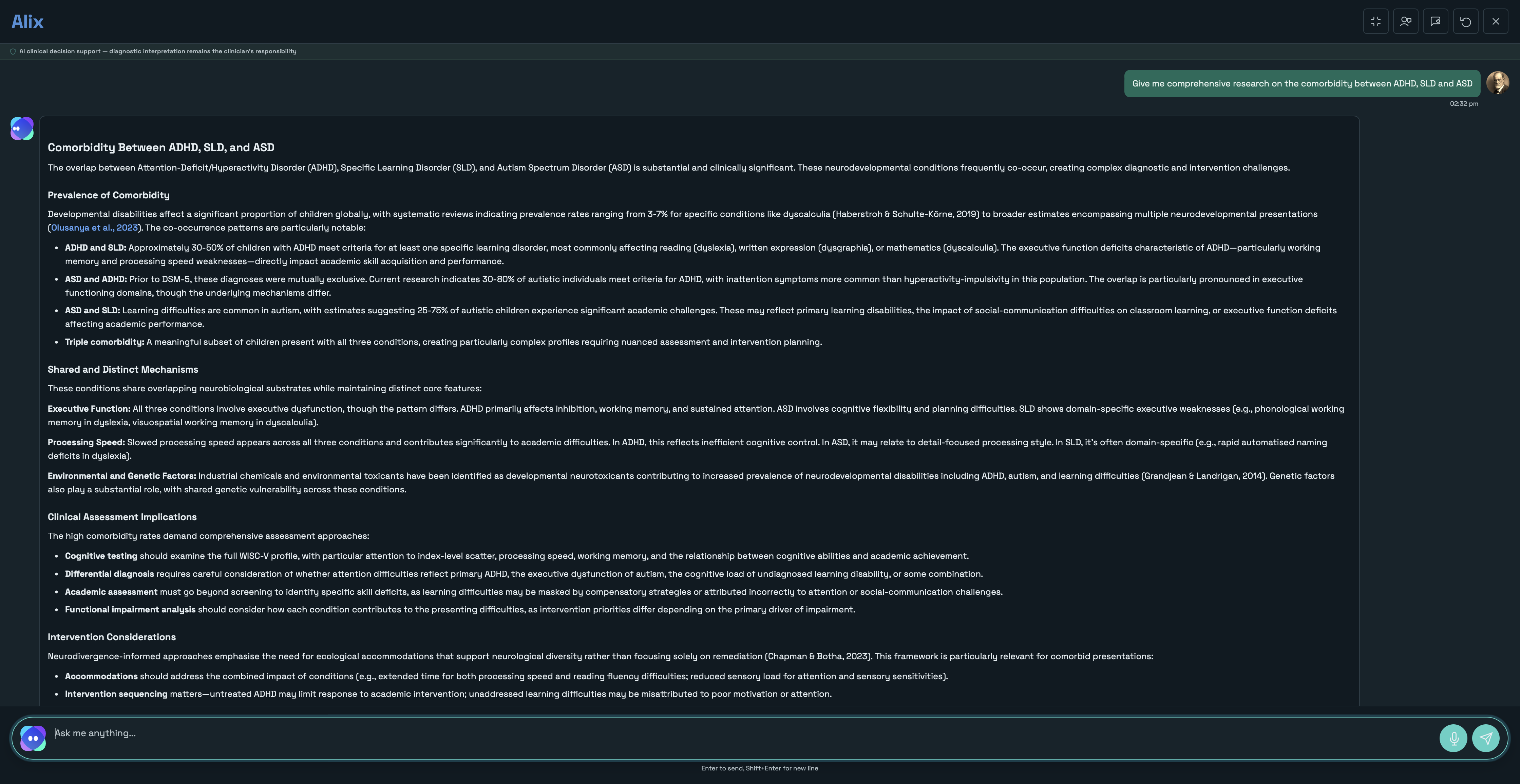
Task: Click the Alix bot icon in the input bar
Action: 33,738
